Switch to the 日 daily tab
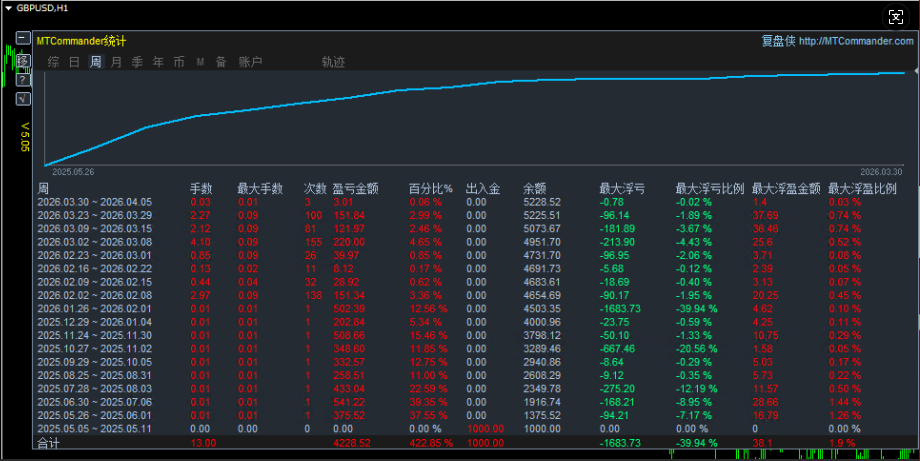The width and height of the screenshot is (920, 461). pyautogui.click(x=74, y=62)
